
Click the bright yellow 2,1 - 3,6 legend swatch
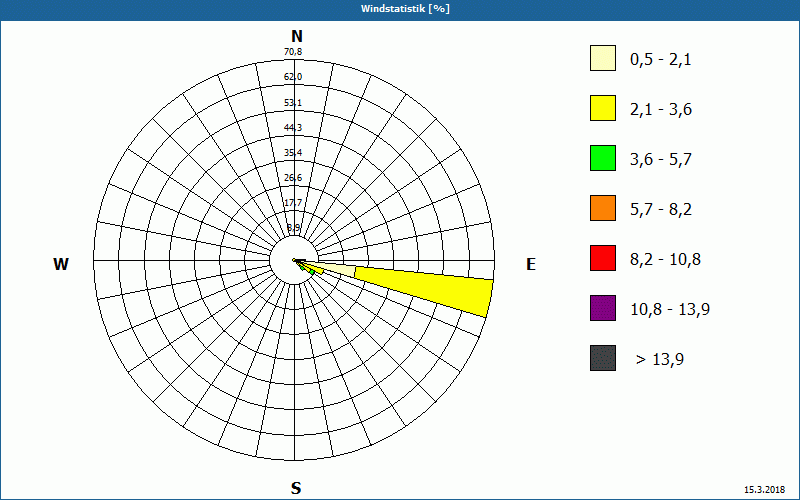tap(603, 108)
